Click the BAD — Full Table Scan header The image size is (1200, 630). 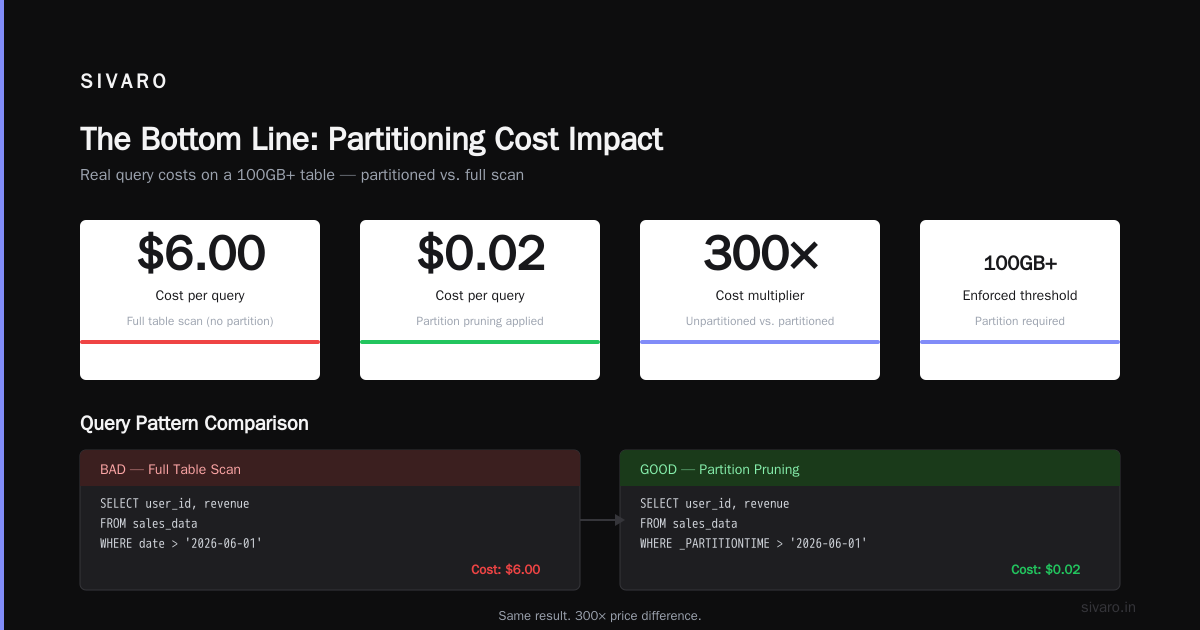[330, 468]
